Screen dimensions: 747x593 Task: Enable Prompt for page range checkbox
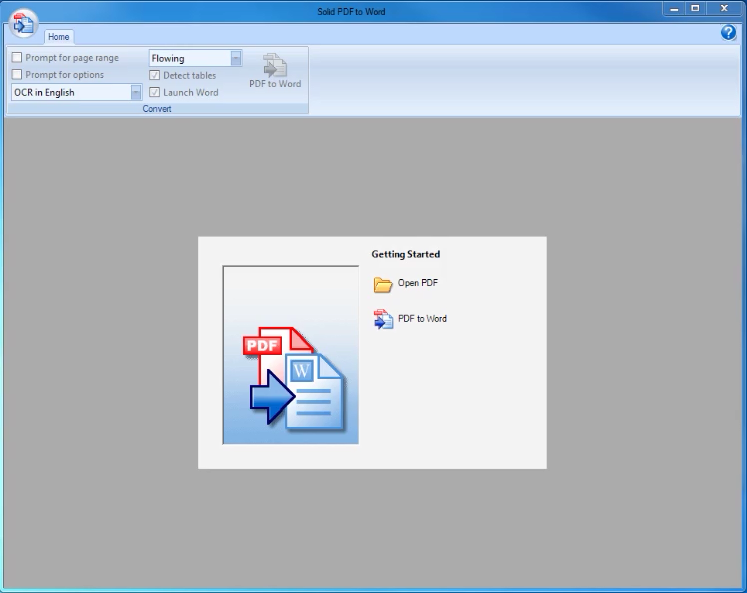17,58
